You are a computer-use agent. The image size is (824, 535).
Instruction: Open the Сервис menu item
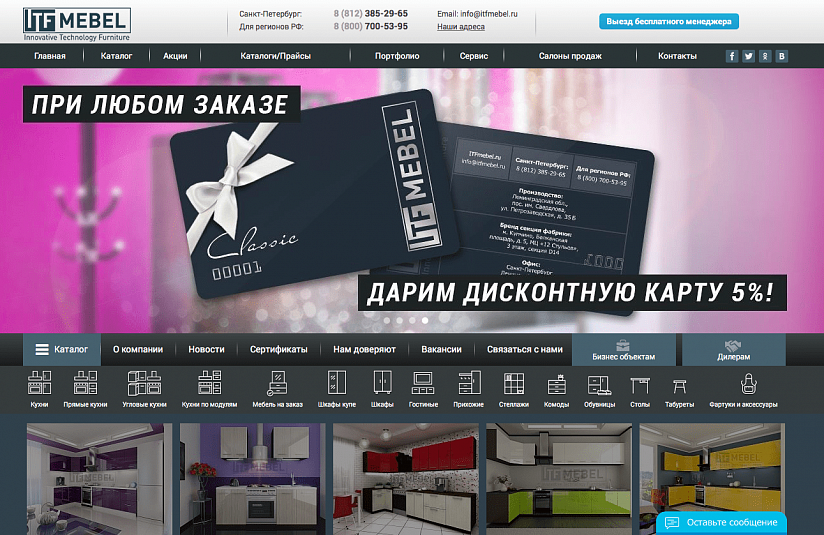pos(473,56)
